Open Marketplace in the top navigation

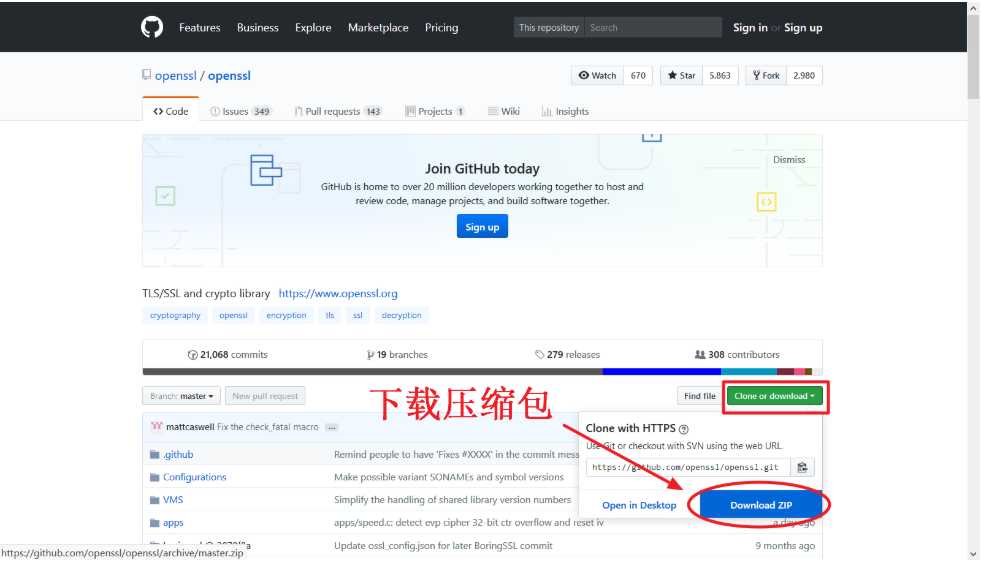click(x=378, y=28)
